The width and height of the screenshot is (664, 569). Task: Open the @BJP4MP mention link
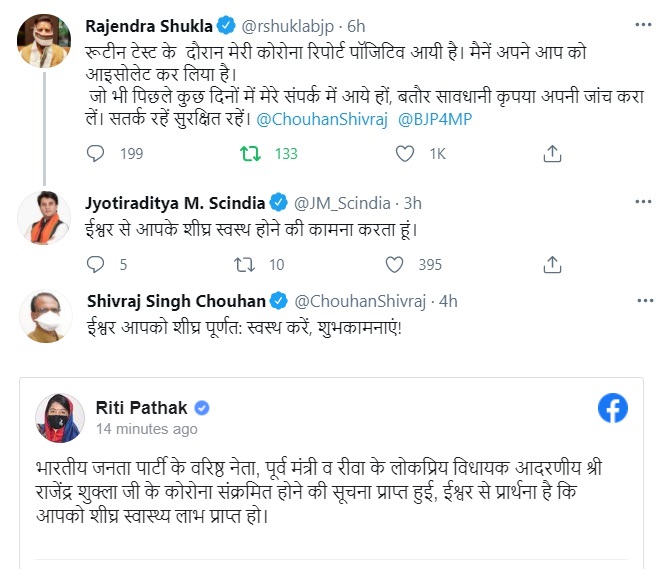point(435,118)
